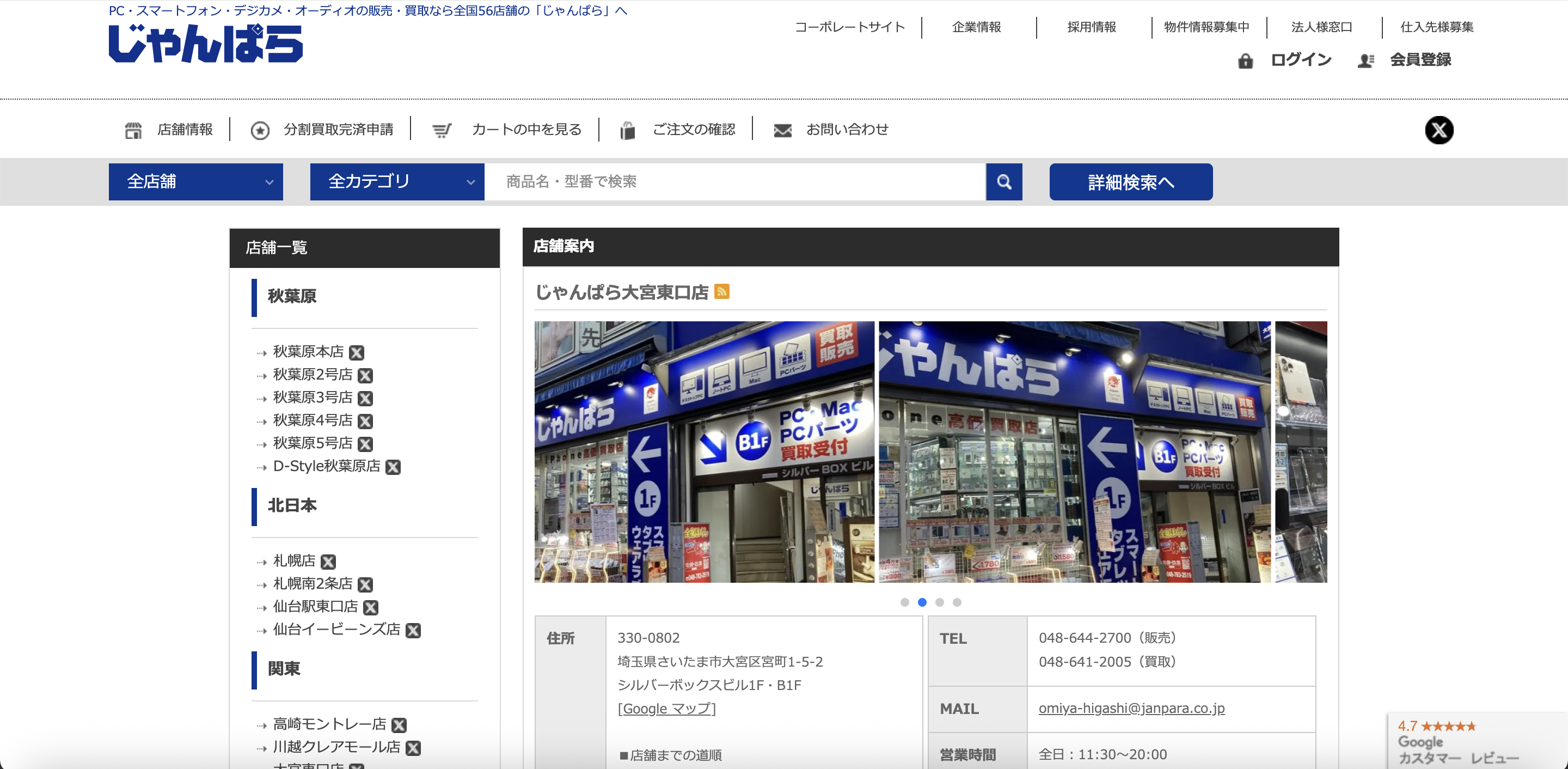Open D-Style秋葉原店 store link
Screen dimensions: 1568x769
tap(327, 466)
